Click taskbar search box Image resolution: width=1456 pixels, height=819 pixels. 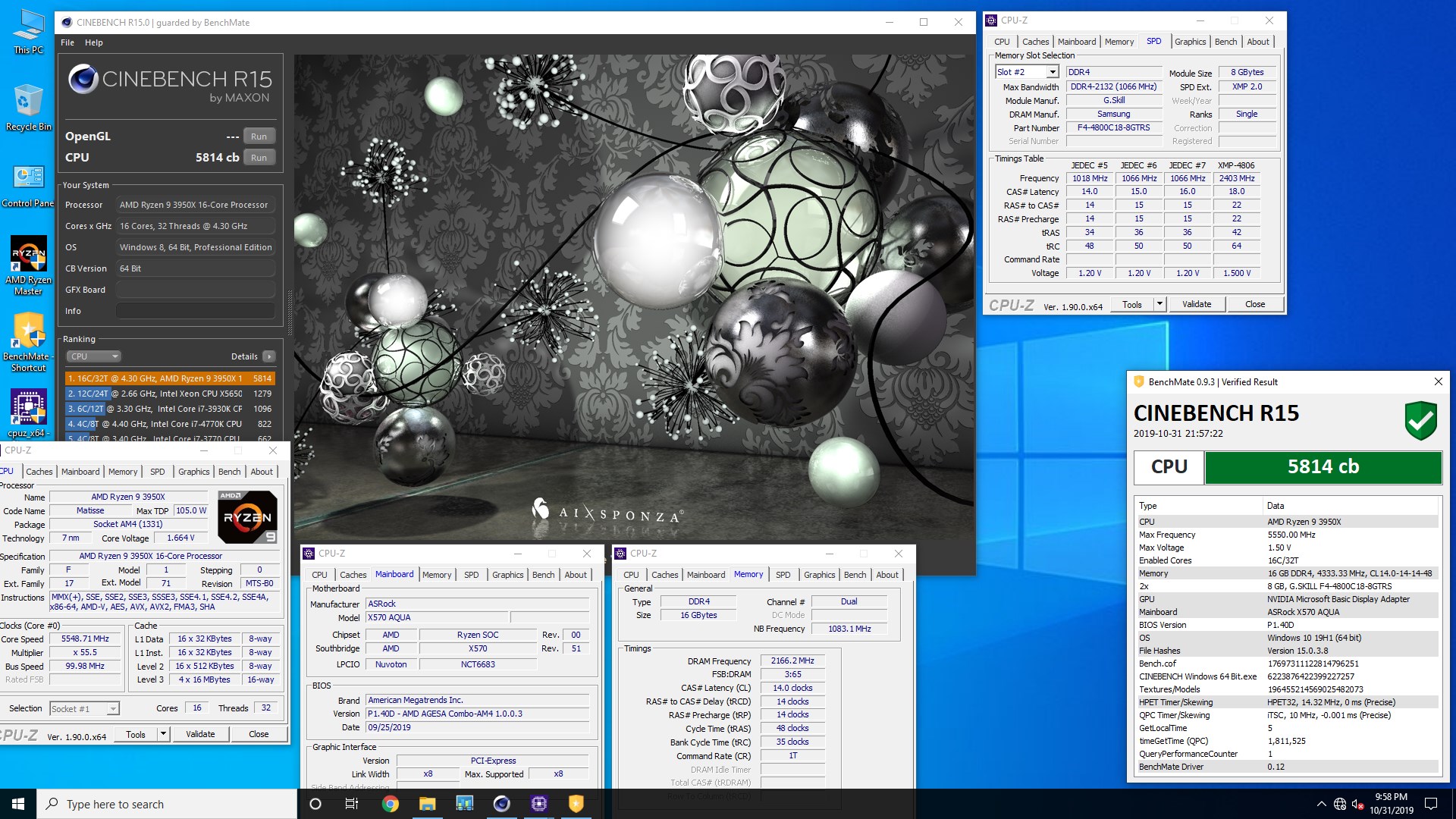pos(167,804)
